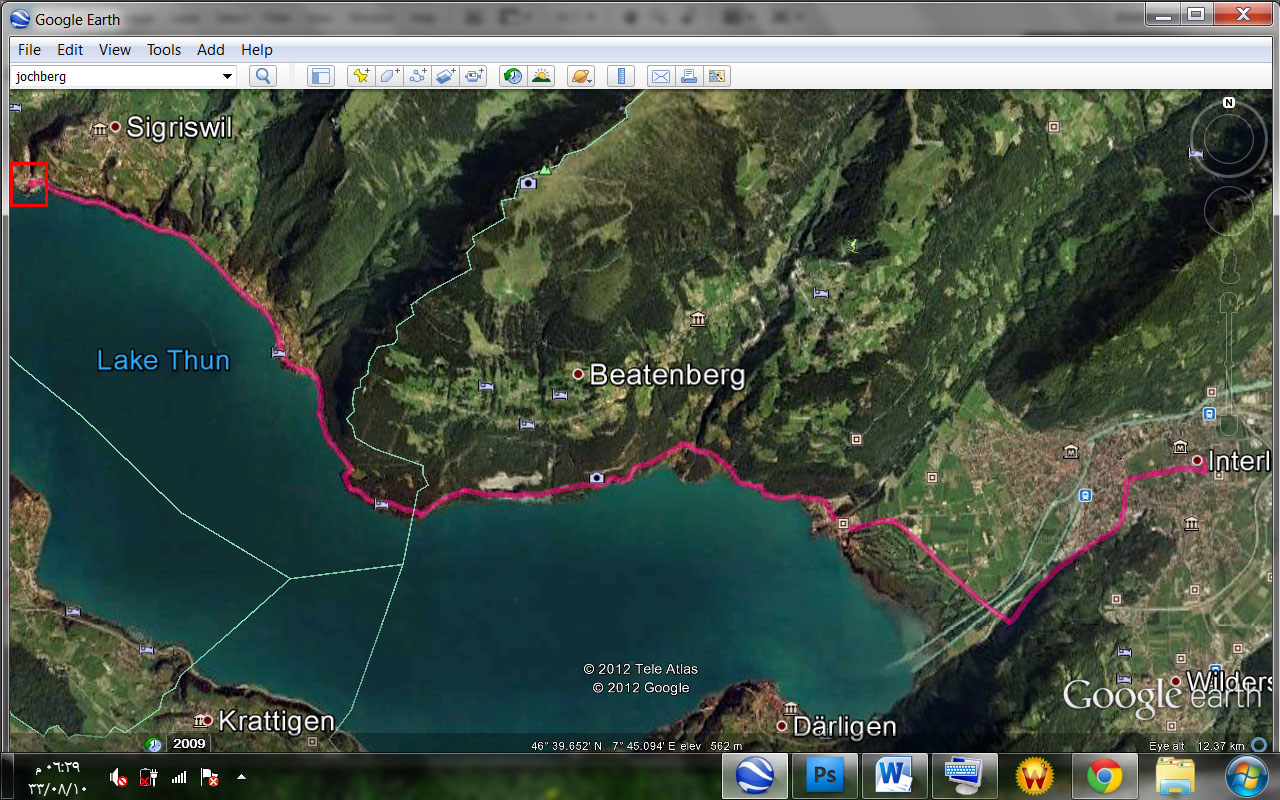1280x800 pixels.
Task: Record a tour with camera icon
Action: 473,76
